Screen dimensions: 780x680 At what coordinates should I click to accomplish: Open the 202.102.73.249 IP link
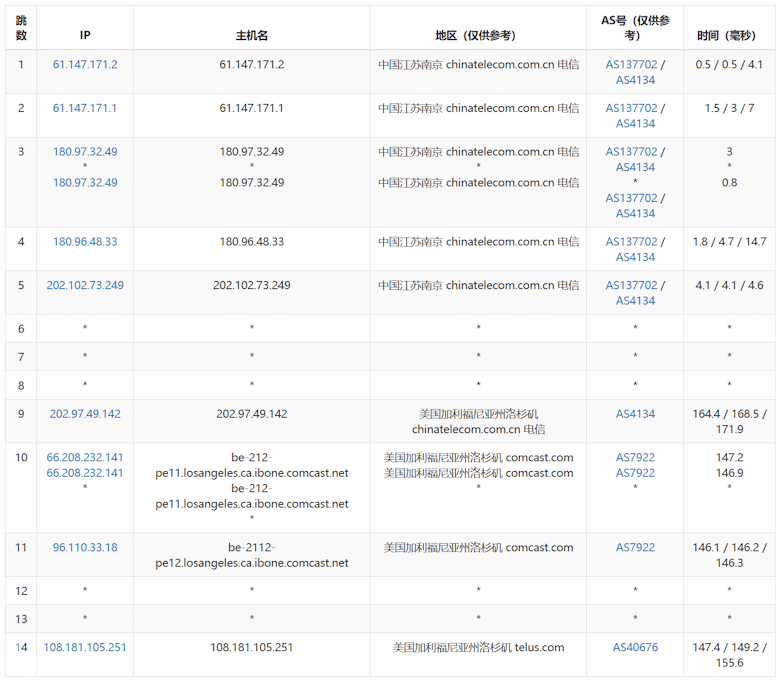pos(85,285)
